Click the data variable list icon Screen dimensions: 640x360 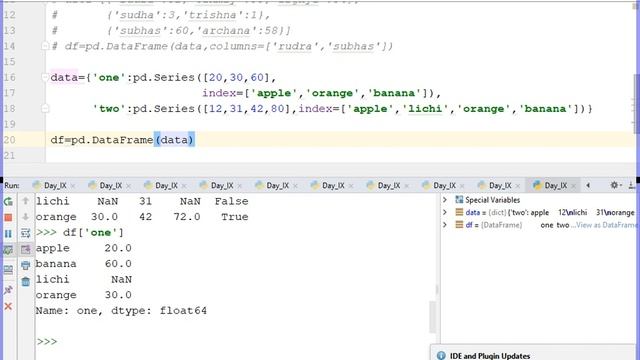click(x=459, y=212)
